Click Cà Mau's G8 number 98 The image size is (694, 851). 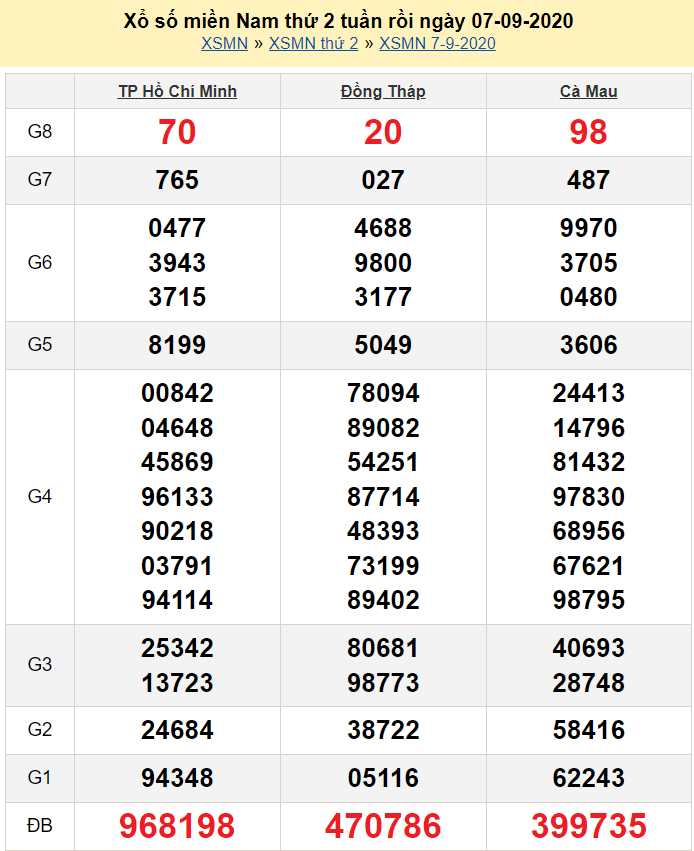(x=588, y=132)
